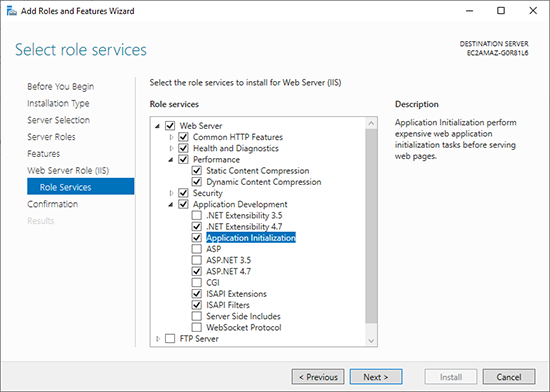The width and height of the screenshot is (550, 392).
Task: Expand the Security node
Action: click(x=171, y=193)
